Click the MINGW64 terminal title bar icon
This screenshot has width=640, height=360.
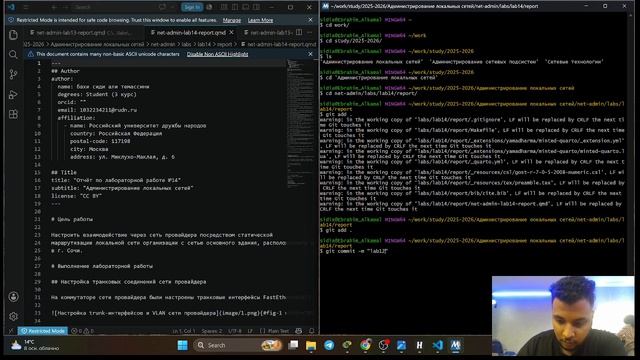(x=325, y=6)
